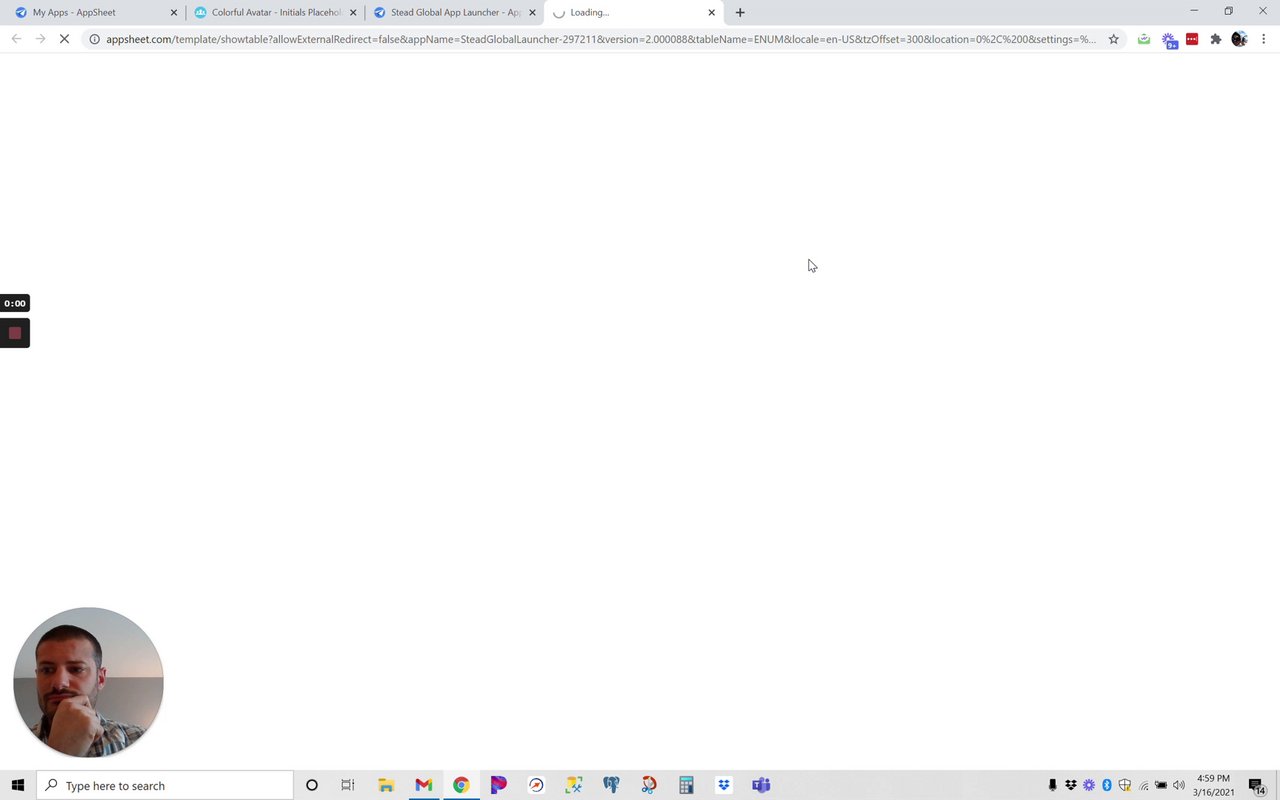Open Cortana circle icon on taskbar
The width and height of the screenshot is (1280, 800).
pyautogui.click(x=312, y=785)
